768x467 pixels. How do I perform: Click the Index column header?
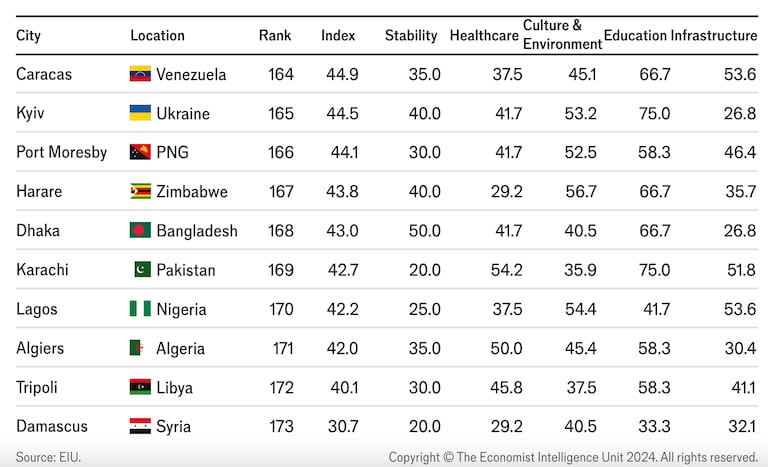(x=338, y=35)
